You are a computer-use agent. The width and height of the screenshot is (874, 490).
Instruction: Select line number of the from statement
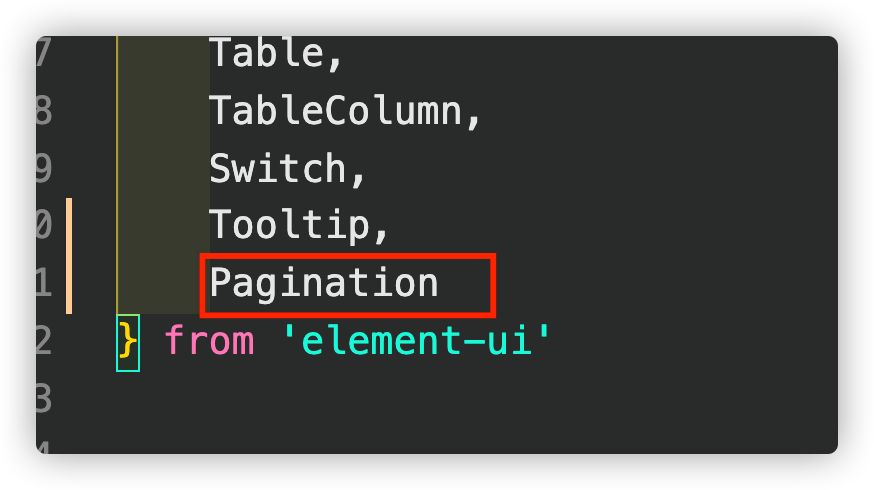(43, 340)
